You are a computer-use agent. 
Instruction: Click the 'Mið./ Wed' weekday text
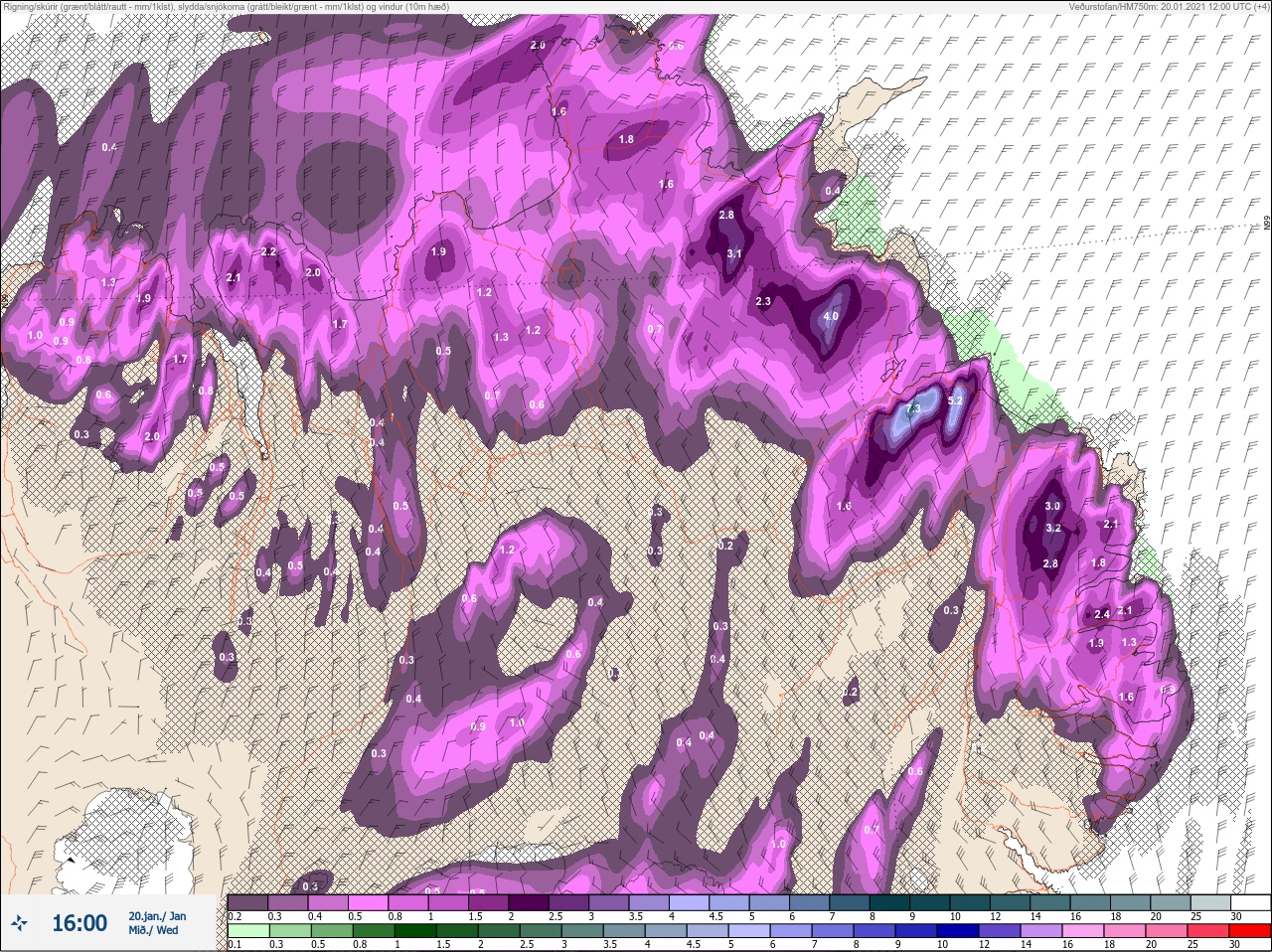click(153, 931)
